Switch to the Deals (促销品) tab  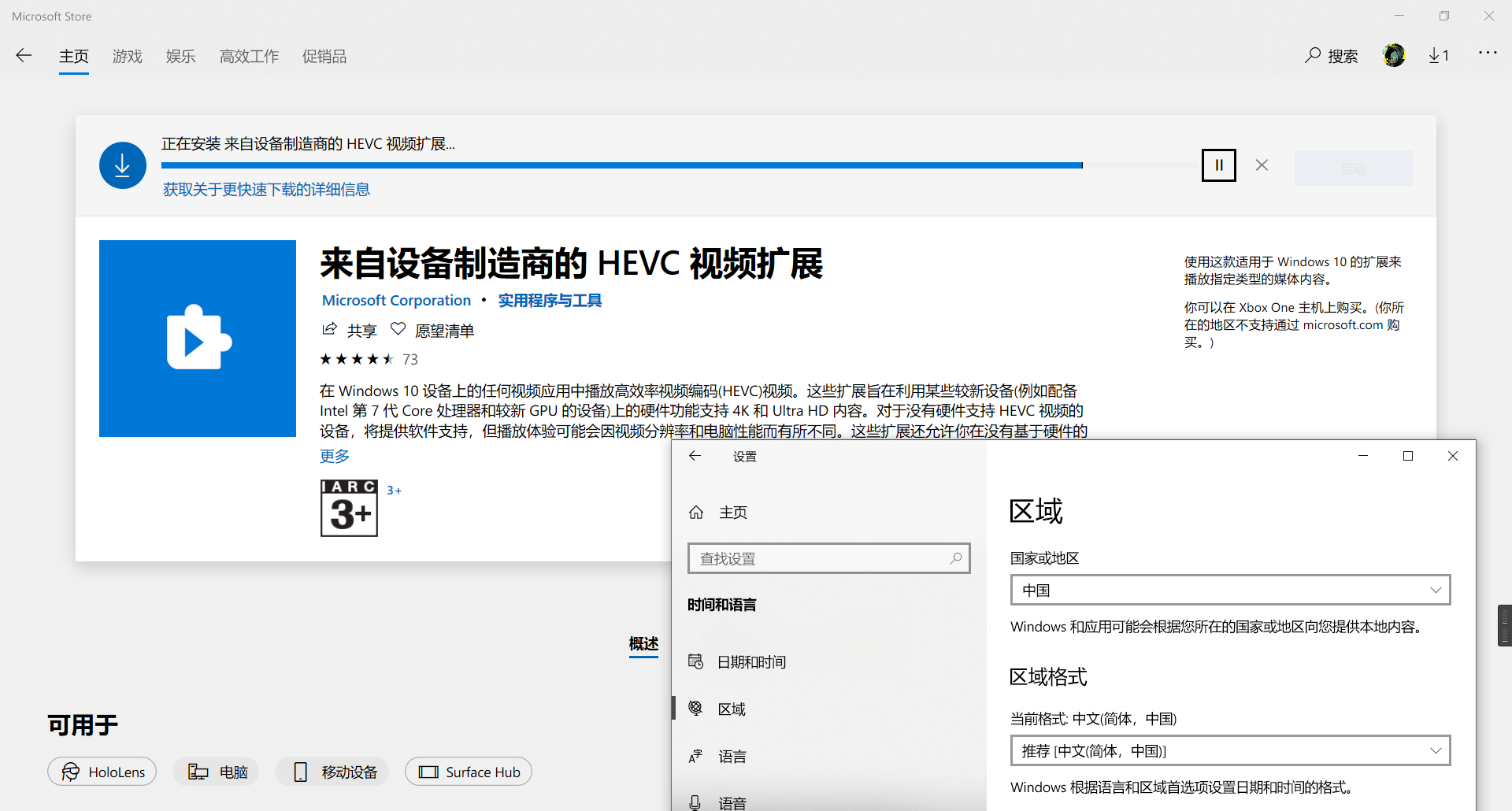[x=324, y=57]
